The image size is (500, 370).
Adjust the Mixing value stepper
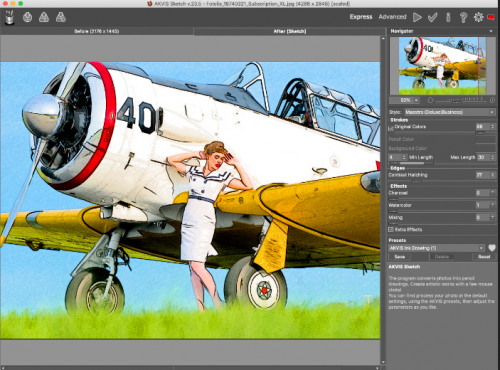point(493,217)
